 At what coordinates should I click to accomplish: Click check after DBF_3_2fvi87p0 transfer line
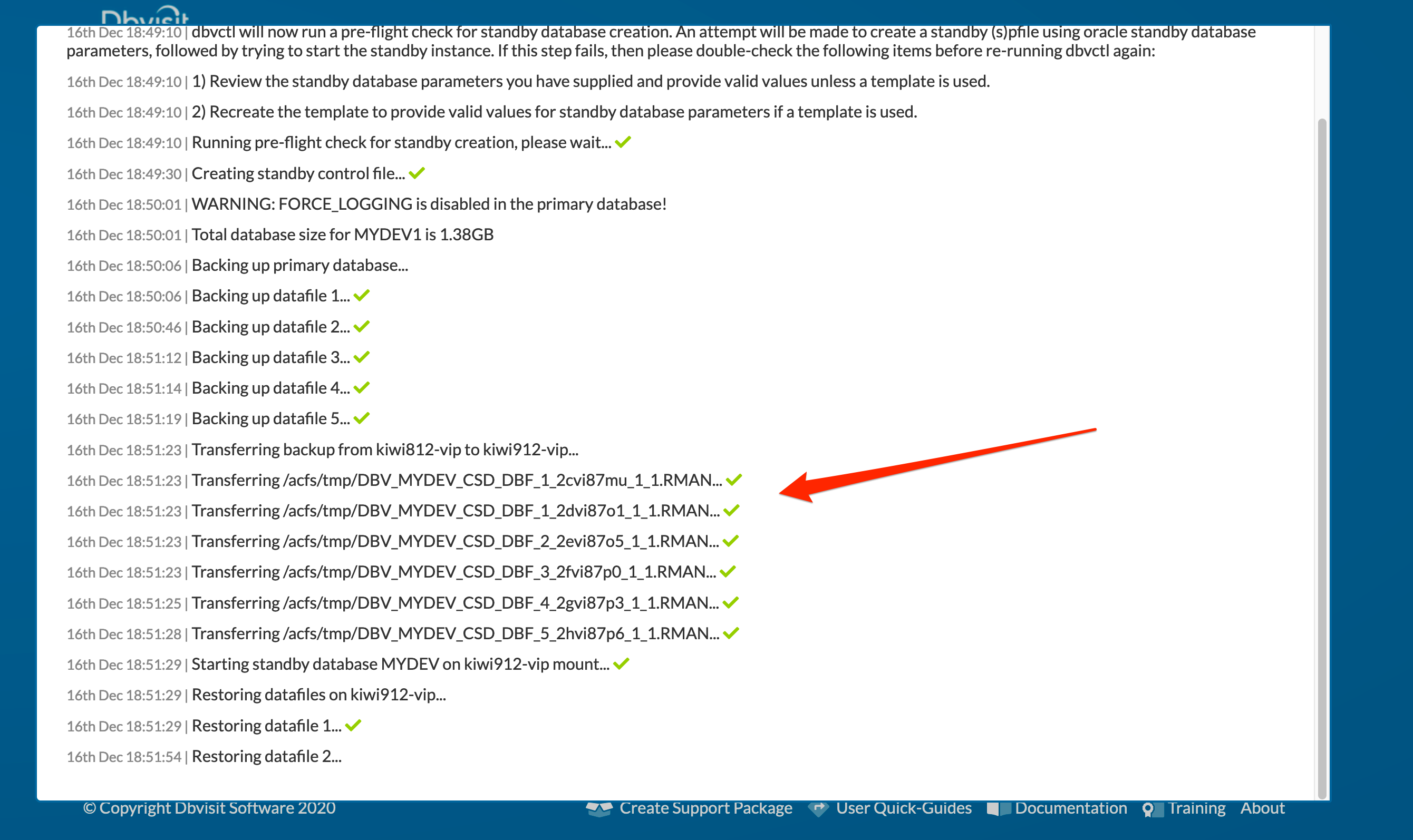728,571
